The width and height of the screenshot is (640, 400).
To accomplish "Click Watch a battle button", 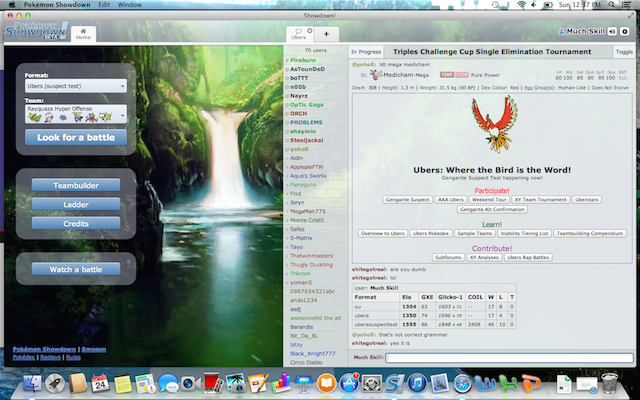I will click(76, 269).
